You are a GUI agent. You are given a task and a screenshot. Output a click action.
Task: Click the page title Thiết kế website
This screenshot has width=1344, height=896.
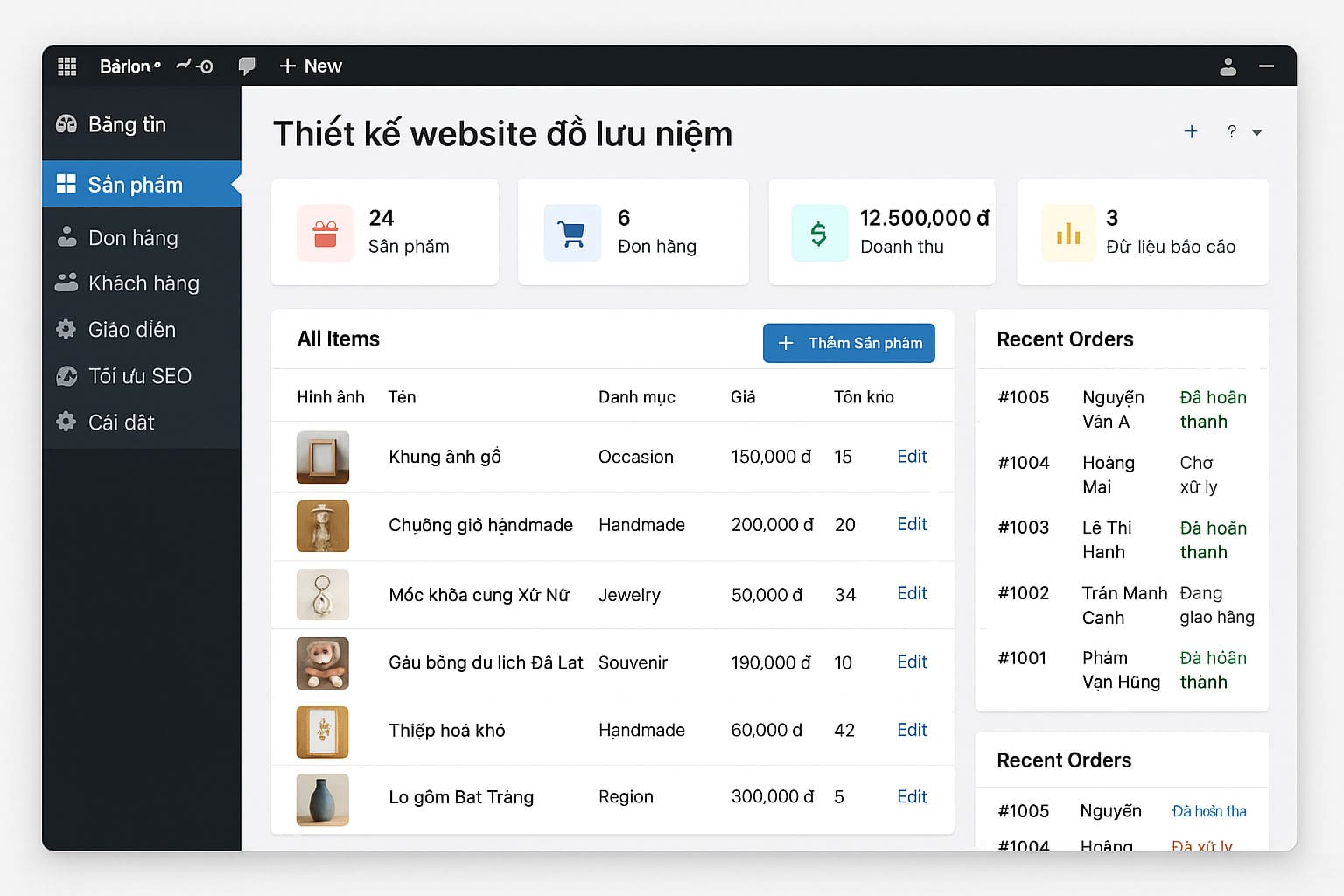pyautogui.click(x=502, y=135)
